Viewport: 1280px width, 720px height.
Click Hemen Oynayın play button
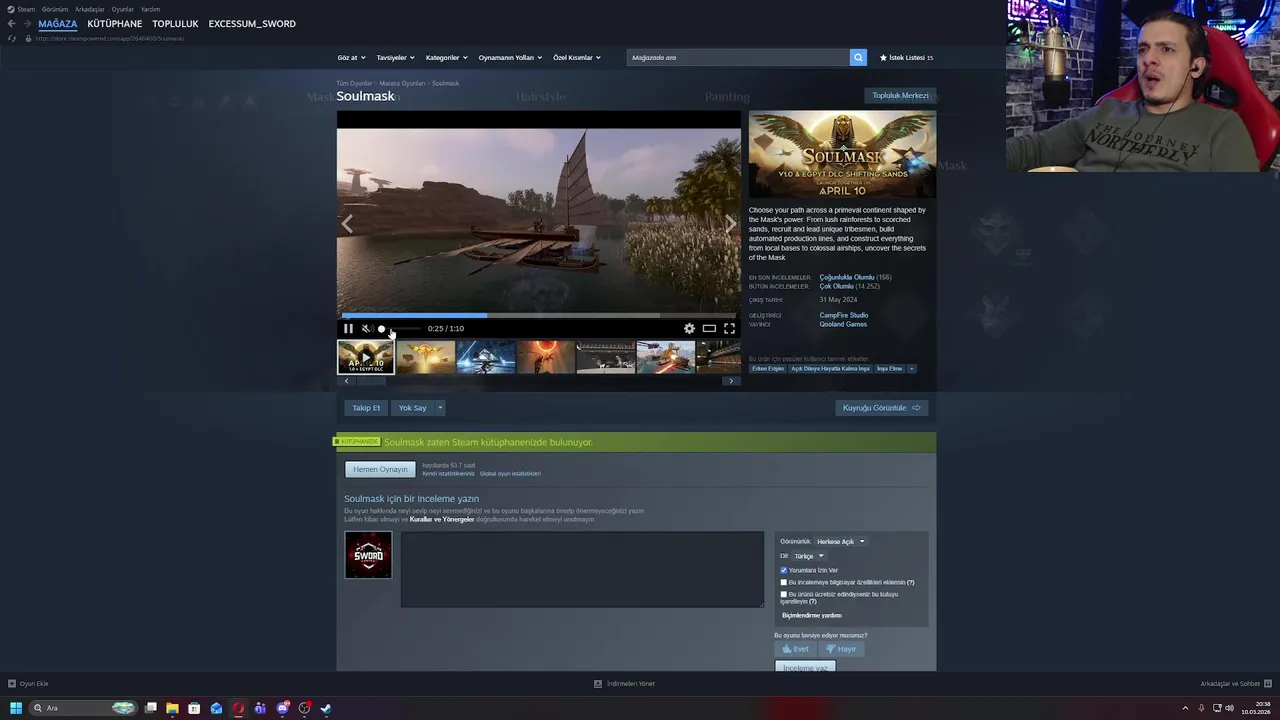(380, 469)
